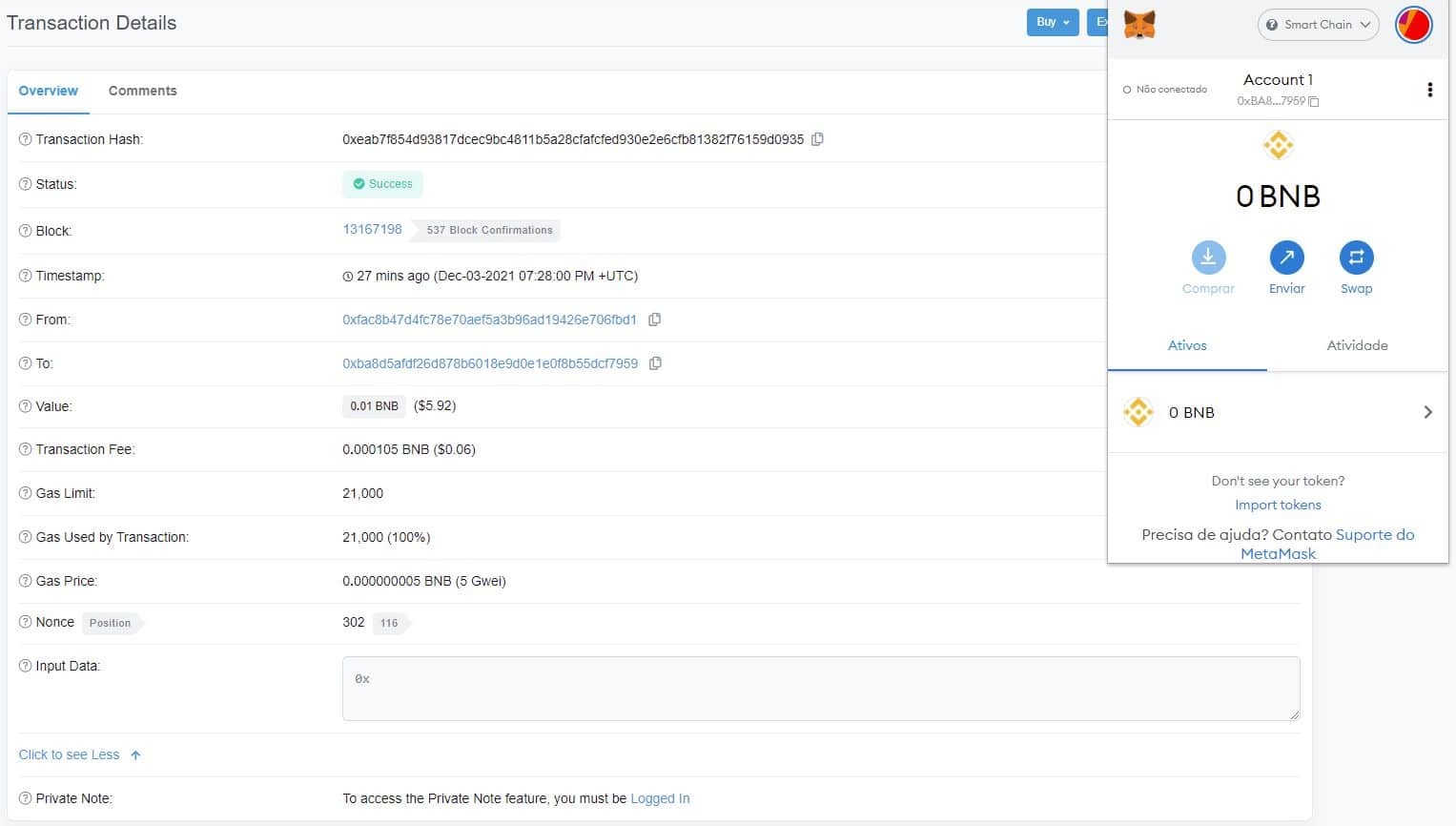Image resolution: width=1456 pixels, height=826 pixels.
Task: Click the MetaMask fox logo
Action: coord(1139,25)
